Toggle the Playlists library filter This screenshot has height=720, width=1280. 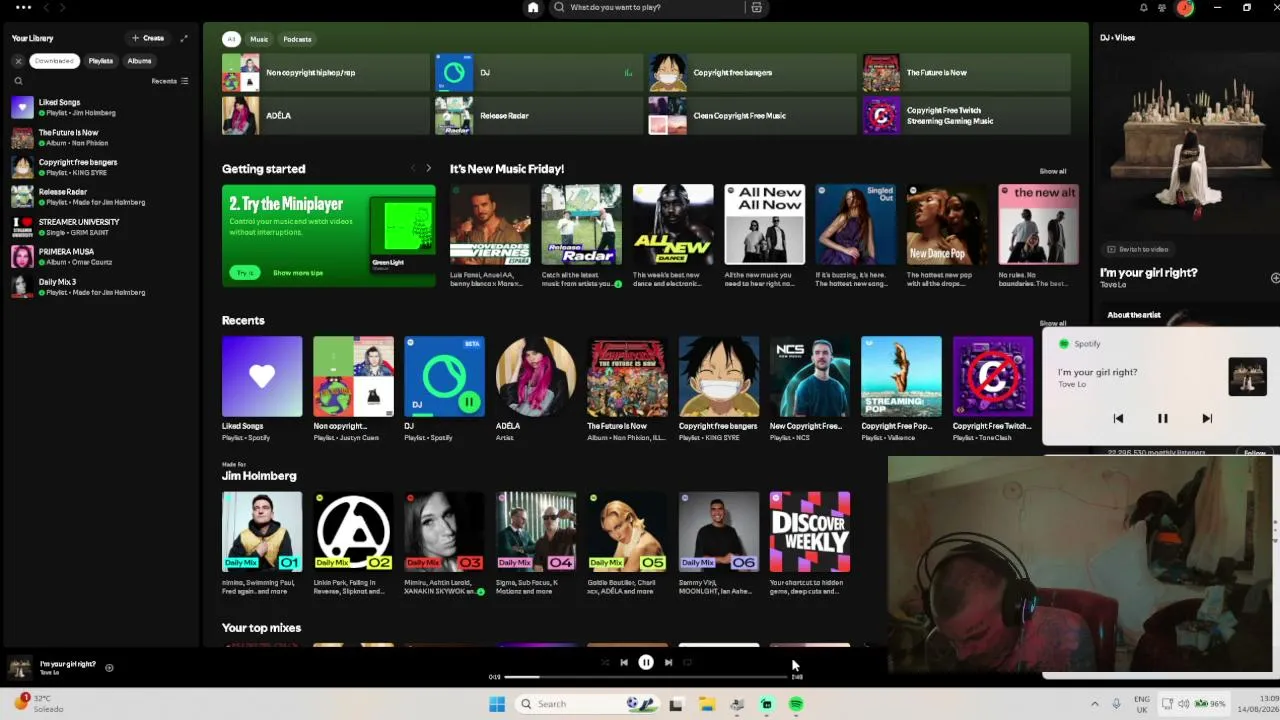pyautogui.click(x=101, y=61)
